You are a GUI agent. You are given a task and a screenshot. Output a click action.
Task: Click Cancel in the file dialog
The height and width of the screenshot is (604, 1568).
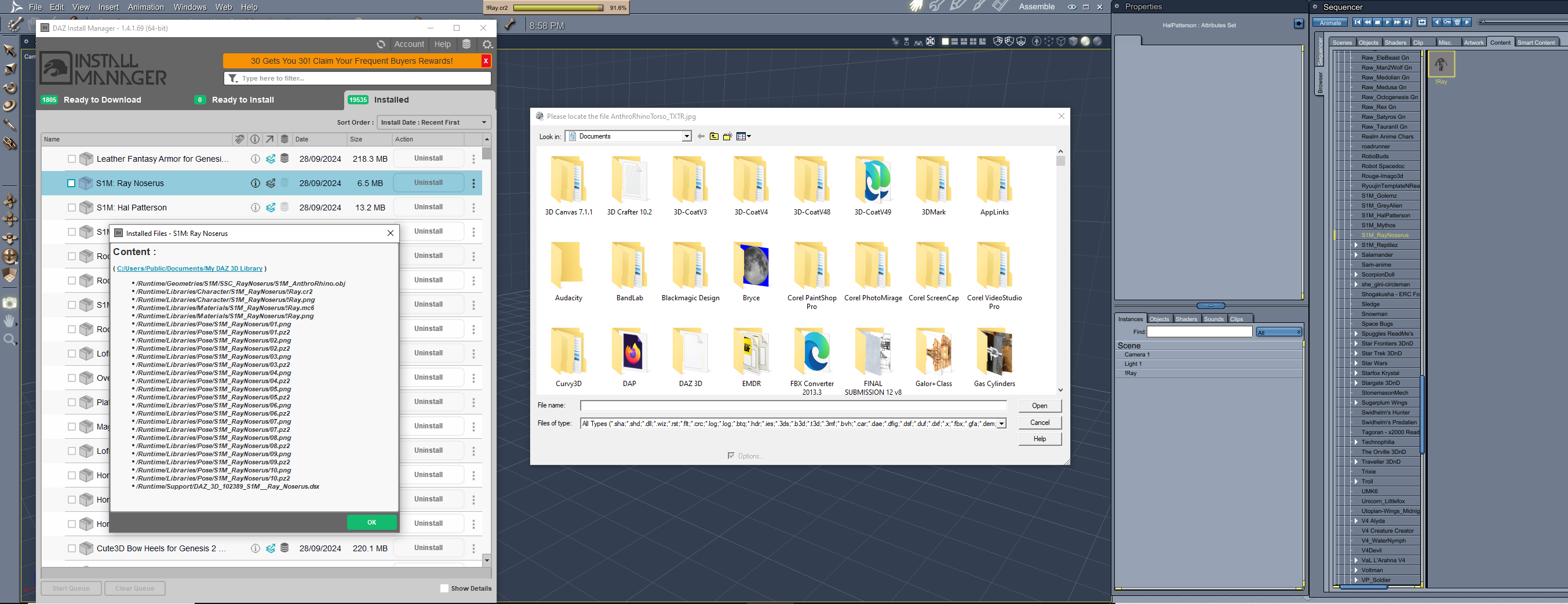[1040, 423]
